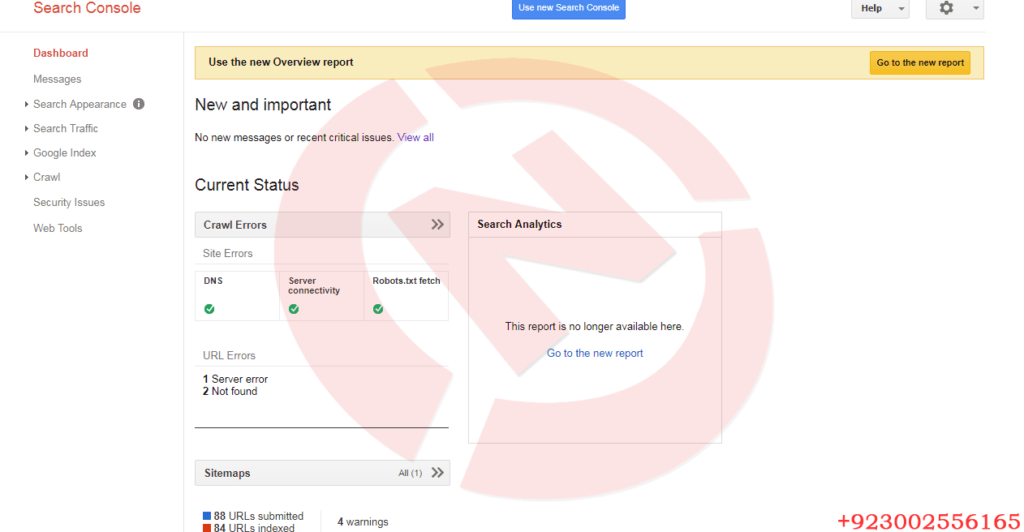Image resolution: width=1024 pixels, height=532 pixels.
Task: Click the blue URLs submitted legend square
Action: pyautogui.click(x=207, y=516)
